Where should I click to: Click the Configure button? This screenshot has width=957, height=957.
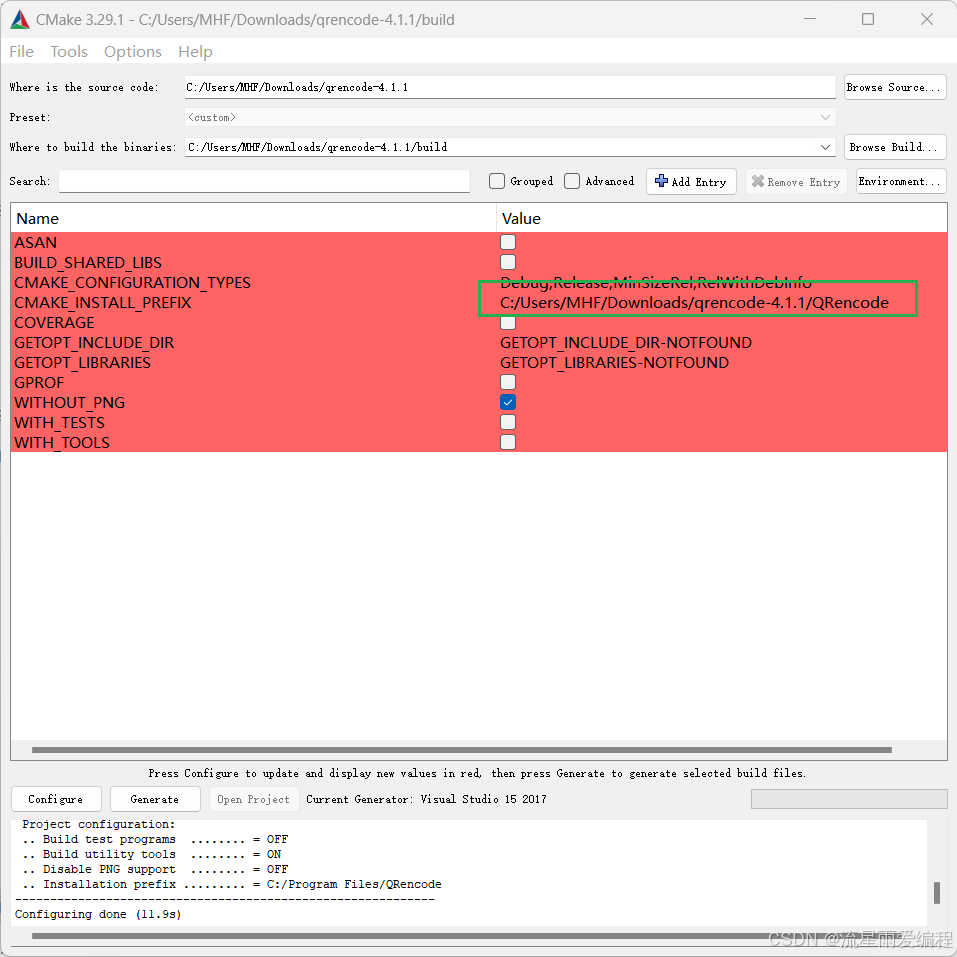(56, 799)
